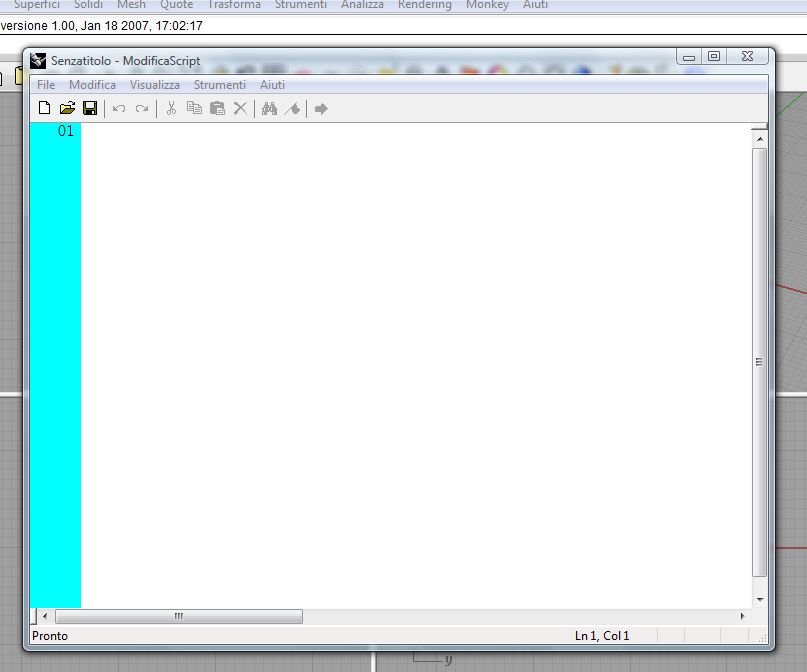The height and width of the screenshot is (672, 807).
Task: Open Strumenti menu in ModificaScript
Action: click(x=220, y=85)
